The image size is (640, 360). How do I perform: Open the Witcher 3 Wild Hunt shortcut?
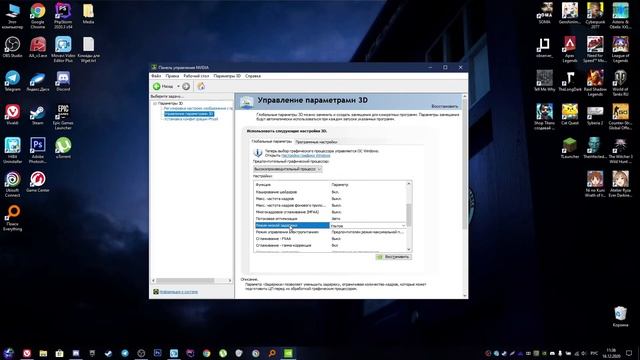620,150
